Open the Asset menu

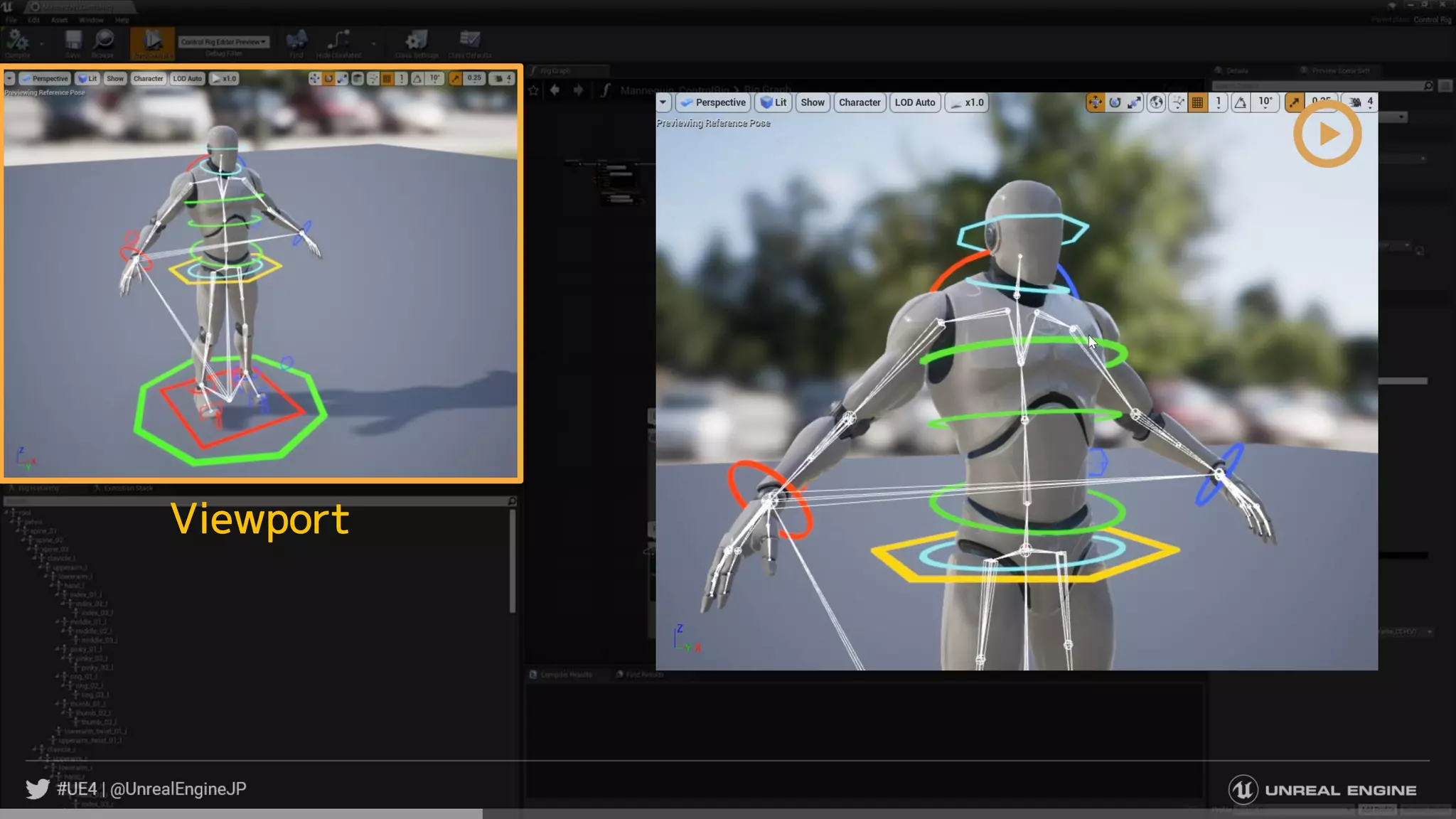tap(60, 20)
